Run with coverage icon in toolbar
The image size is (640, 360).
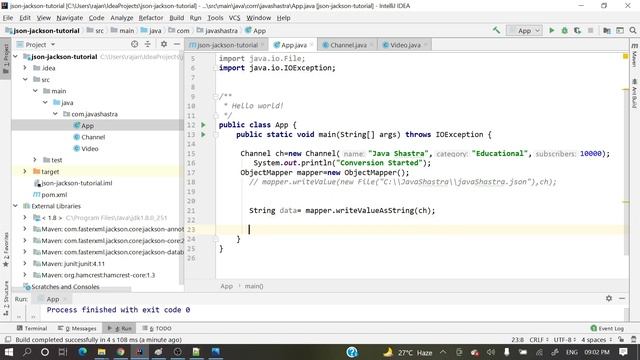577,30
